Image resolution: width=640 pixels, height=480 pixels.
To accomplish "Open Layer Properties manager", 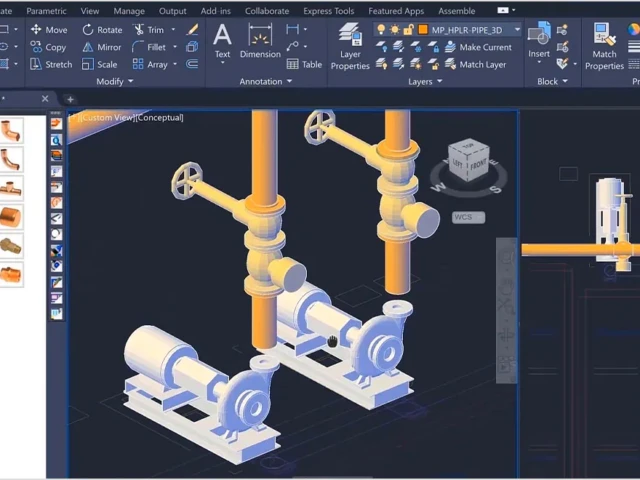I will click(x=350, y=46).
